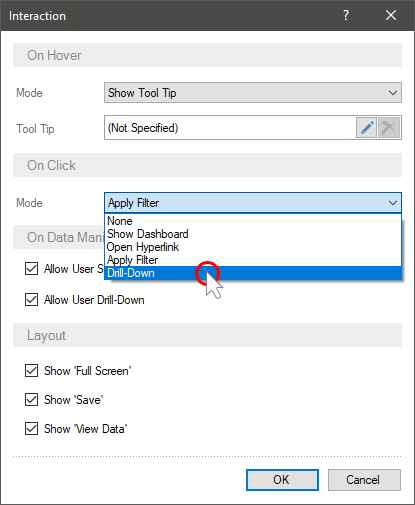Viewport: 415px width, 505px height.
Task: Disable the Show 'Save' checkbox
Action: [31, 400]
